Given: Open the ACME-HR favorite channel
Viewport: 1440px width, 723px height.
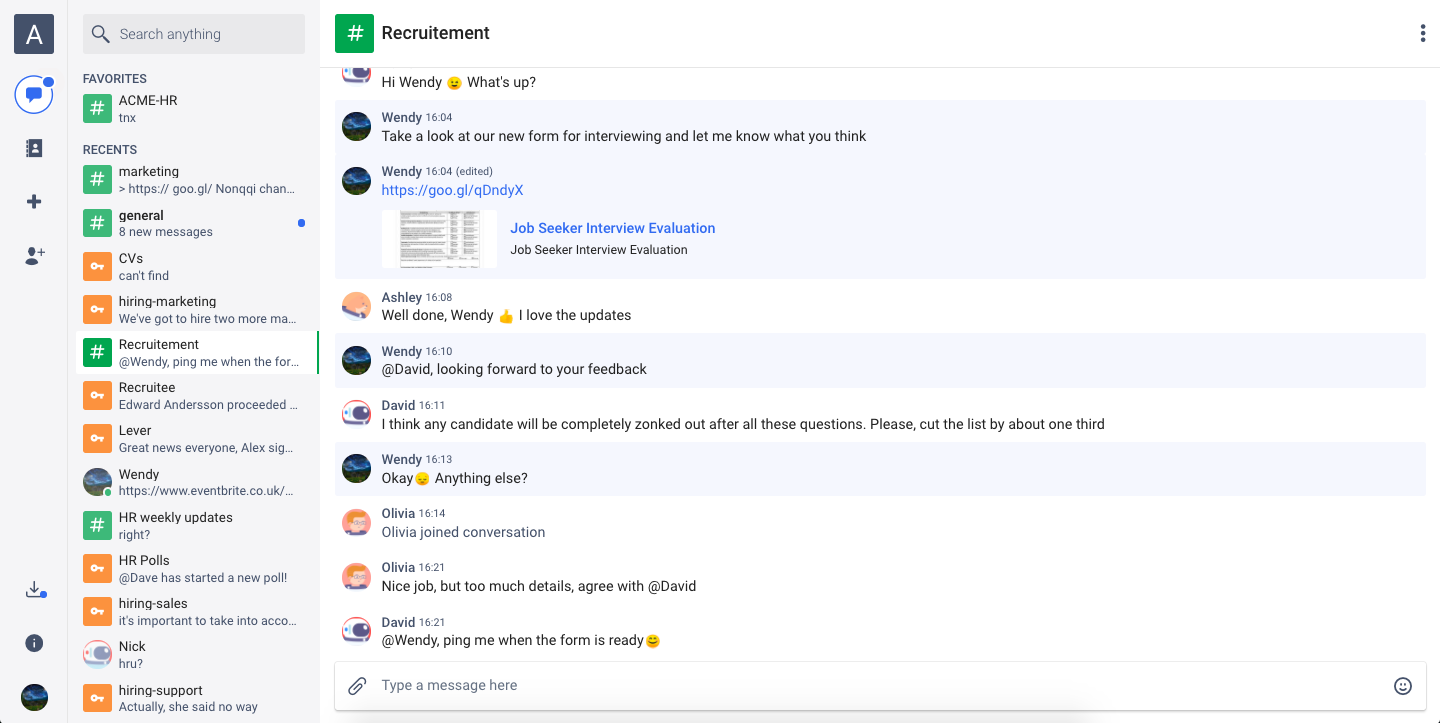Looking at the screenshot, I should click(195, 109).
